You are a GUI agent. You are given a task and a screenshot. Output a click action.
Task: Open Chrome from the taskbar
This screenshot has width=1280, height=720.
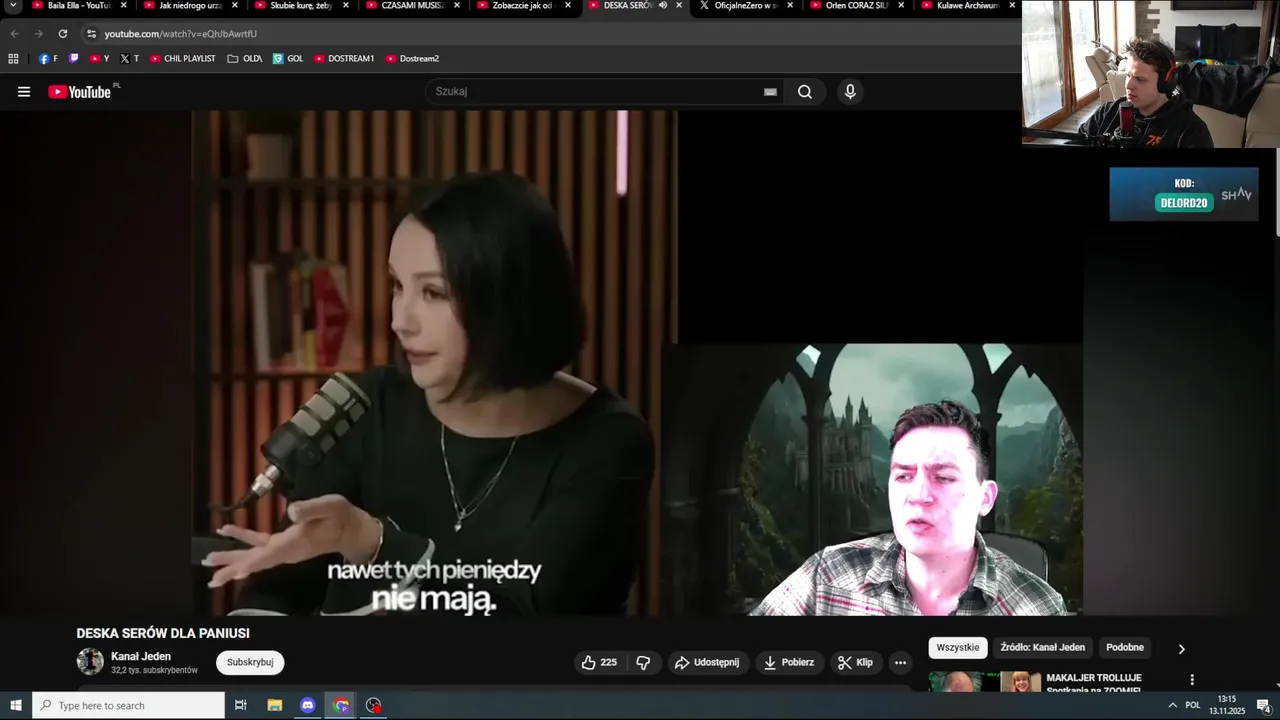[x=342, y=706]
